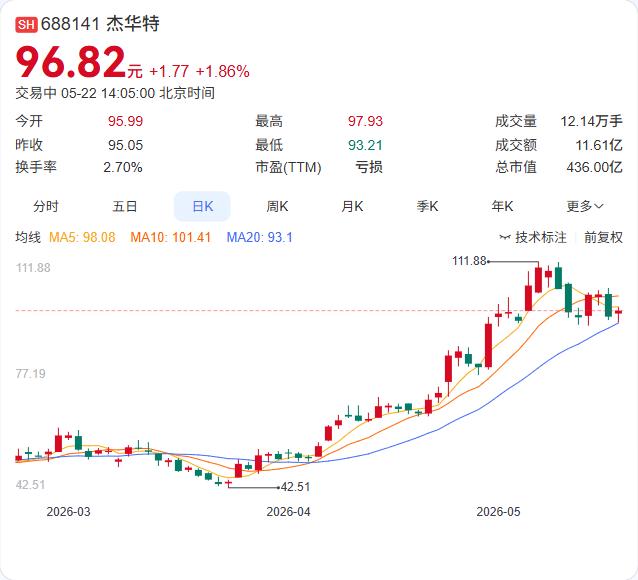Click the percent change +1.86%
The width and height of the screenshot is (638, 580).
click(223, 72)
